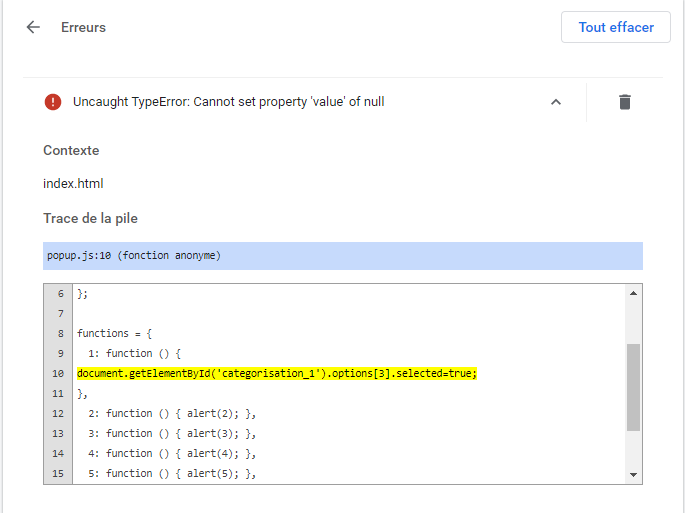685x513 pixels.
Task: Click the 'Erreurs' page title
Action: tap(83, 27)
